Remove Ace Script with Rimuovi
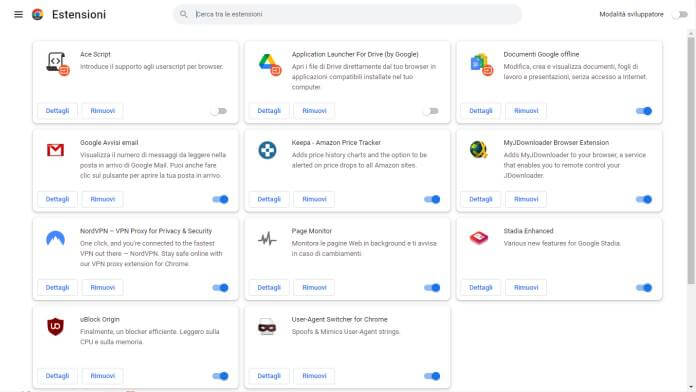Screen dimensions: 696x392 point(103,111)
